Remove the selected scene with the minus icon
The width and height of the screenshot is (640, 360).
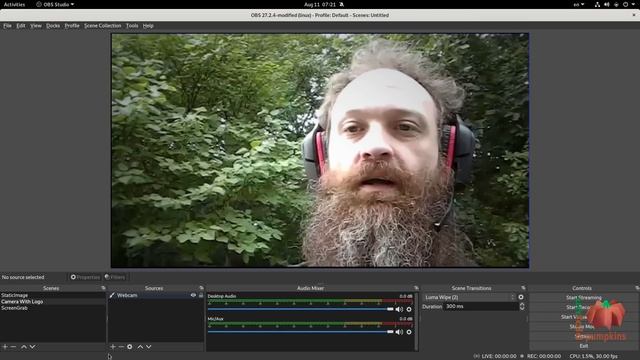click(13, 347)
